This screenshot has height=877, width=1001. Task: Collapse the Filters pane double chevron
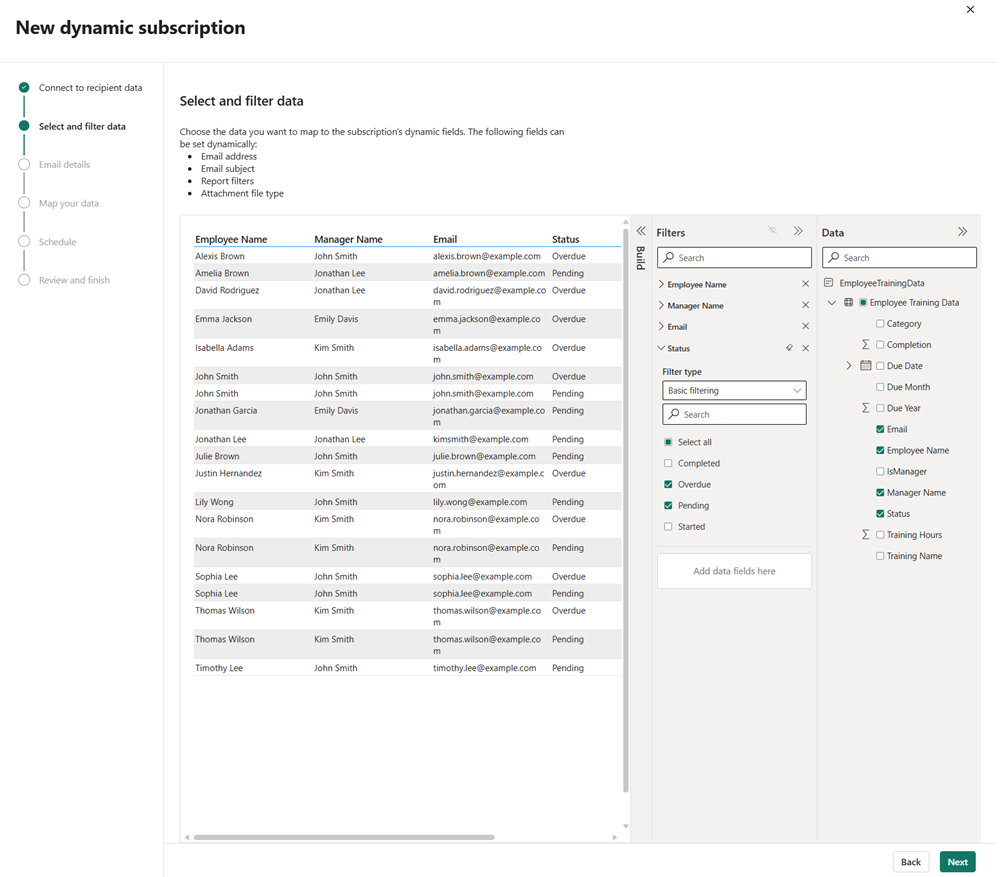click(798, 231)
